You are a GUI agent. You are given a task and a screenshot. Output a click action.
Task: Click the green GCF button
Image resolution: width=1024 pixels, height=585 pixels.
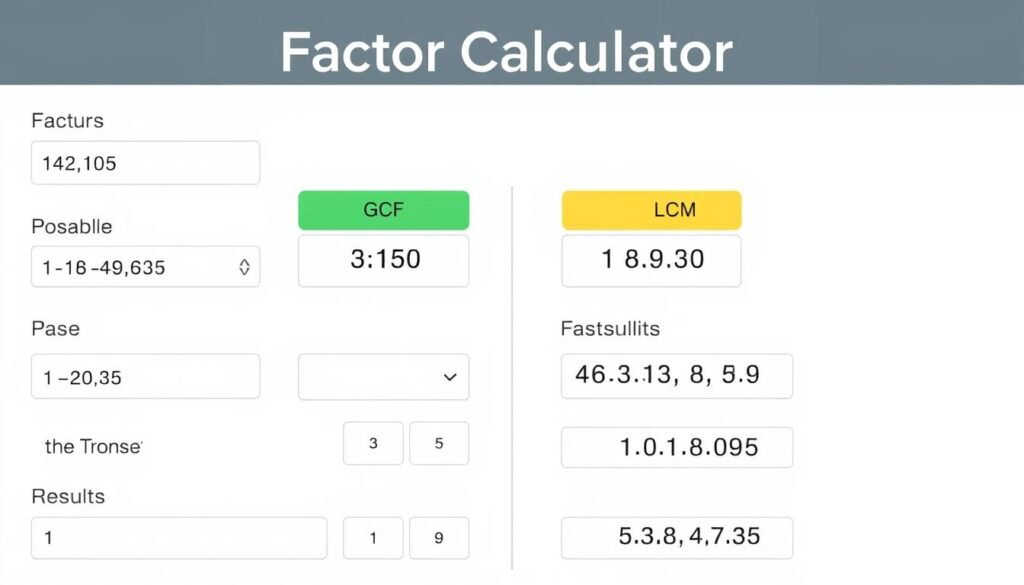(383, 210)
